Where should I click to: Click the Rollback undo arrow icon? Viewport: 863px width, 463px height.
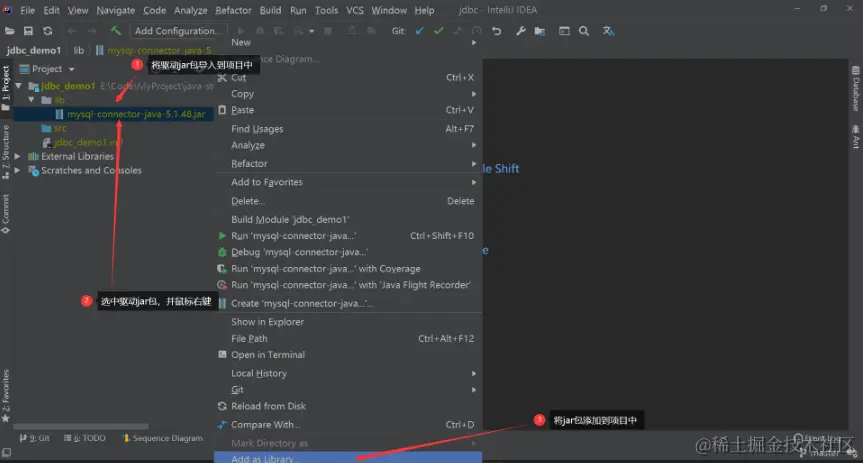(496, 31)
